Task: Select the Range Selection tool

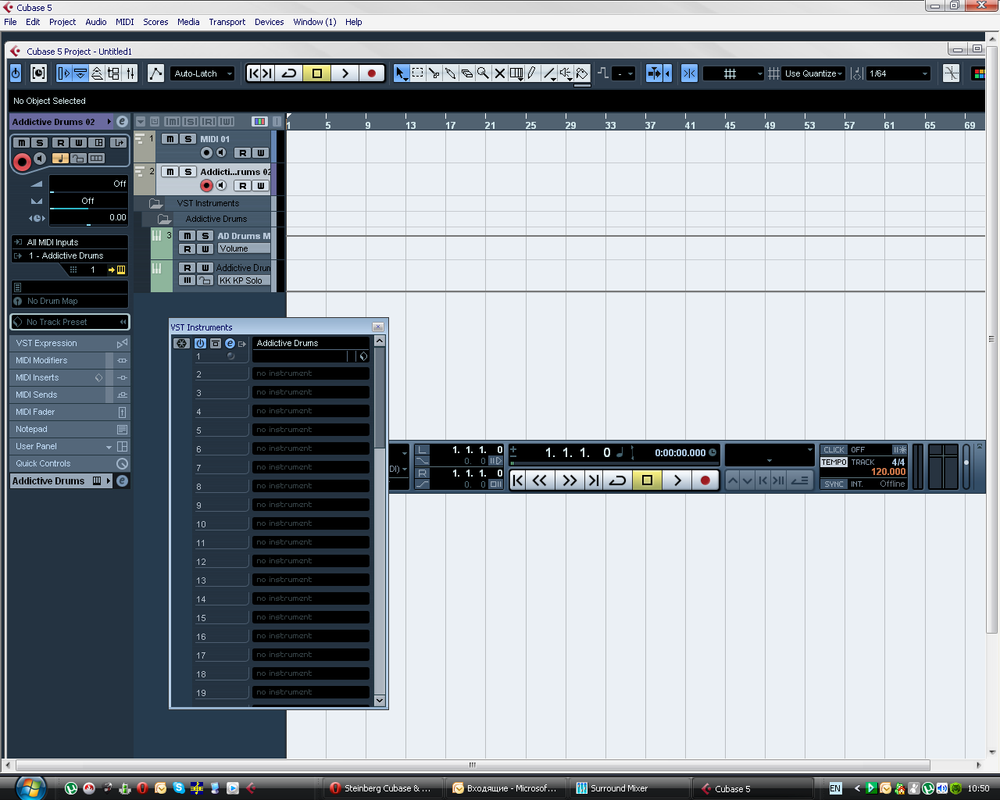Action: [x=417, y=73]
